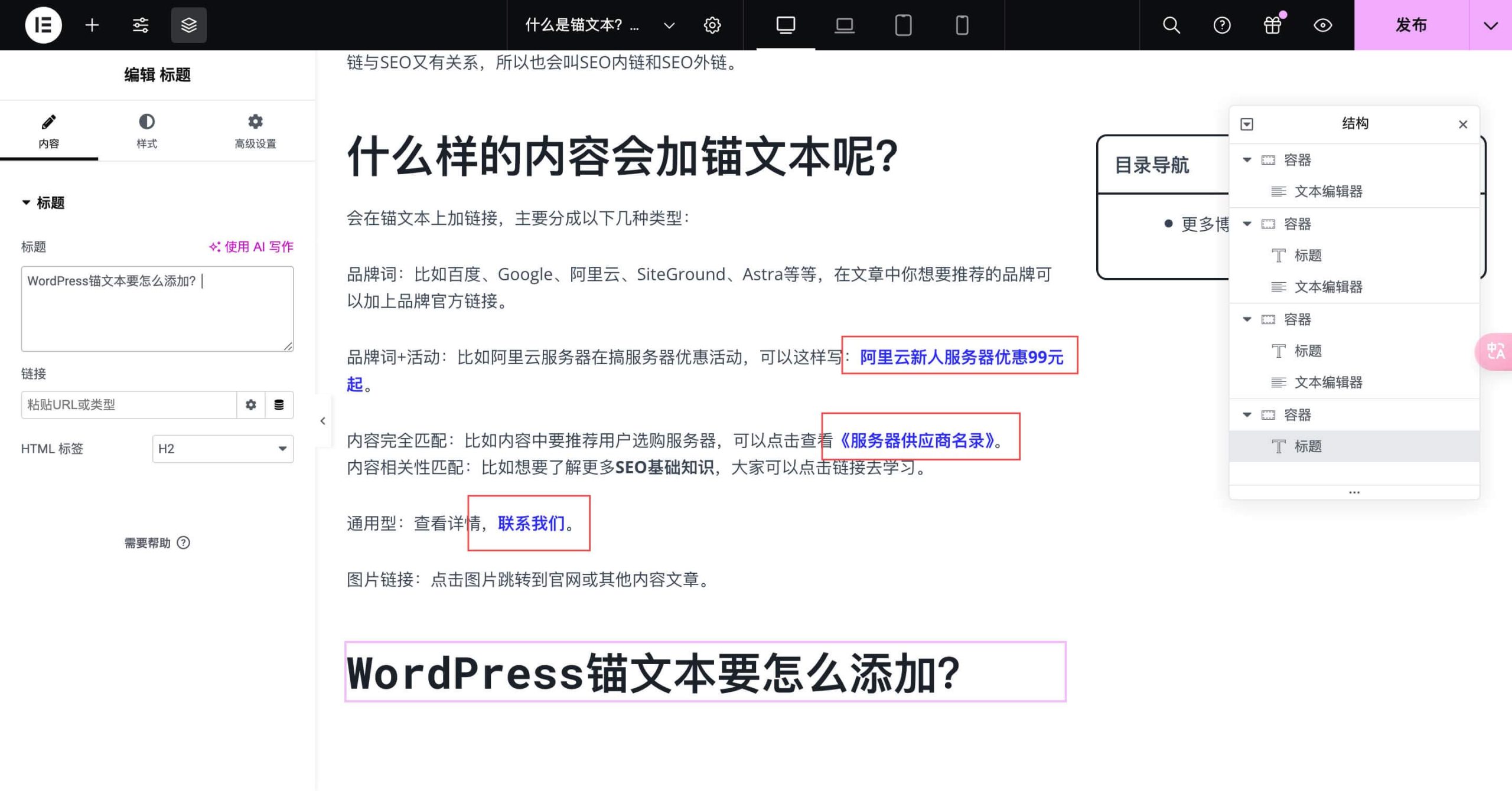The width and height of the screenshot is (1512, 791).
Task: Open link options gear icon
Action: pyautogui.click(x=251, y=404)
